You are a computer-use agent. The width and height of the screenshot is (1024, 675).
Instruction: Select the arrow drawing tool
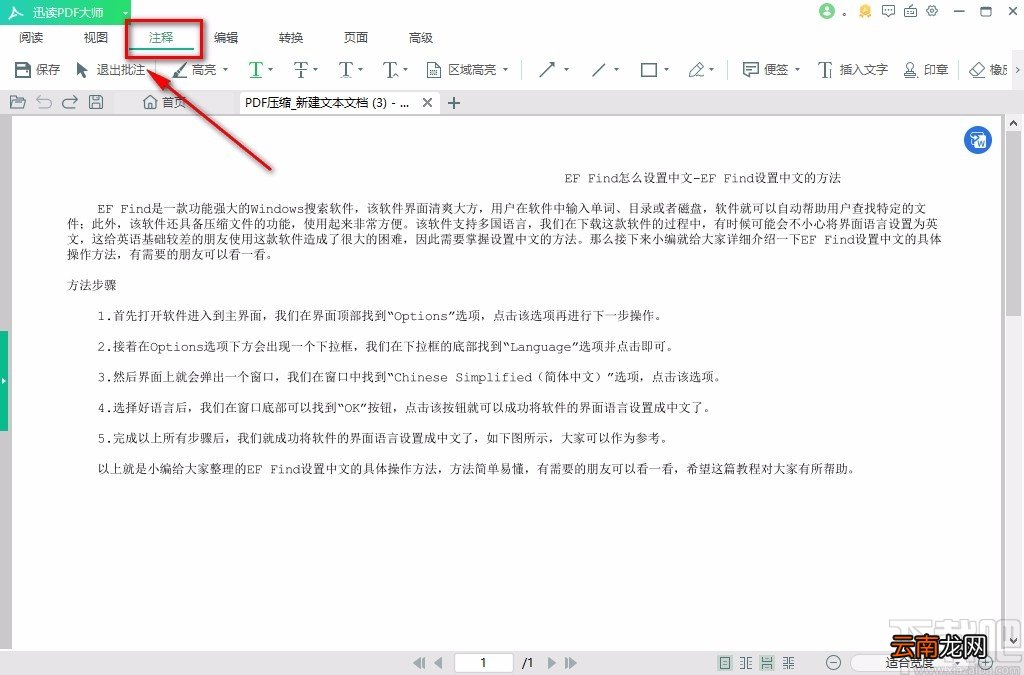547,69
